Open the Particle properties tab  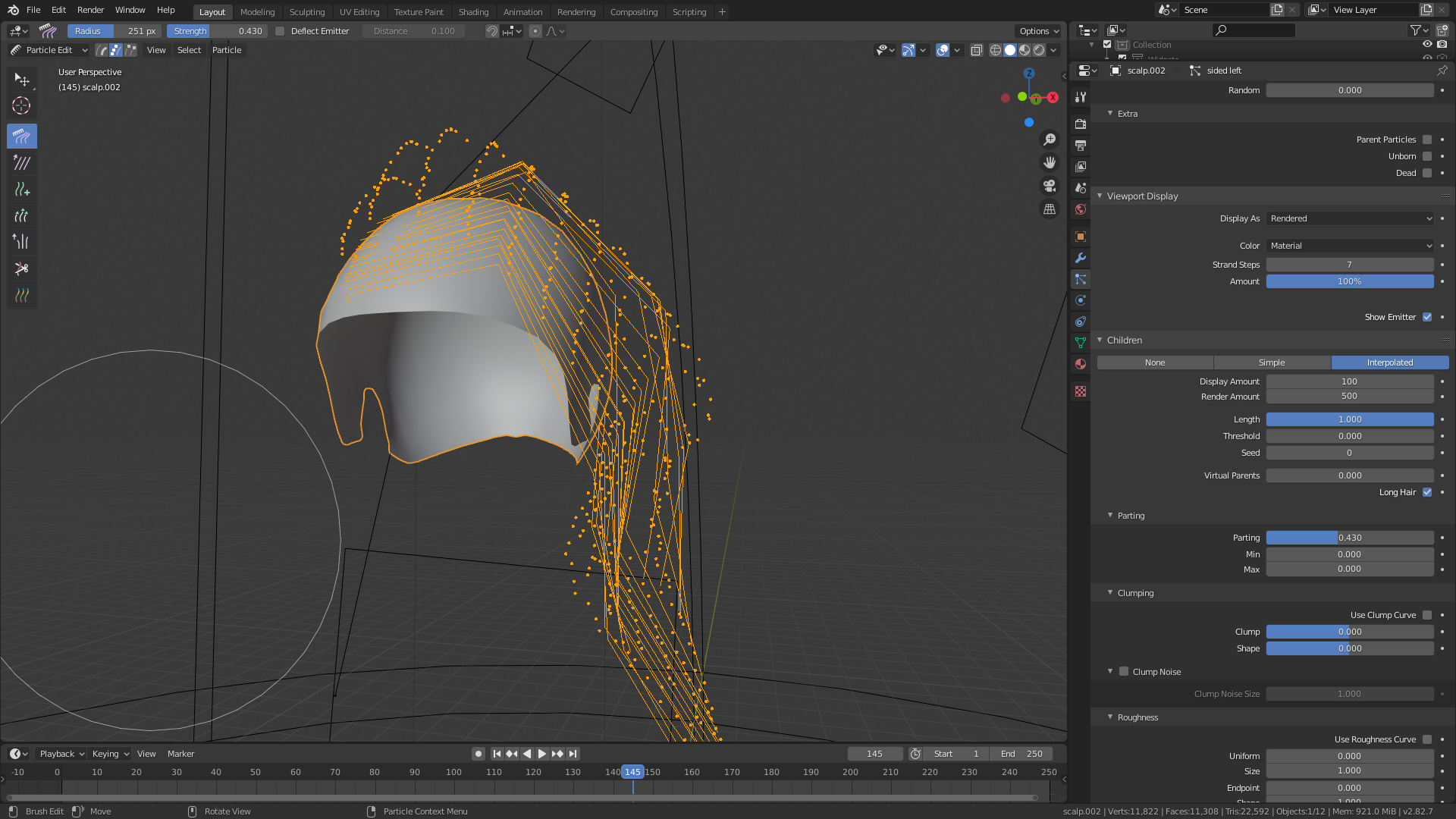[1081, 279]
